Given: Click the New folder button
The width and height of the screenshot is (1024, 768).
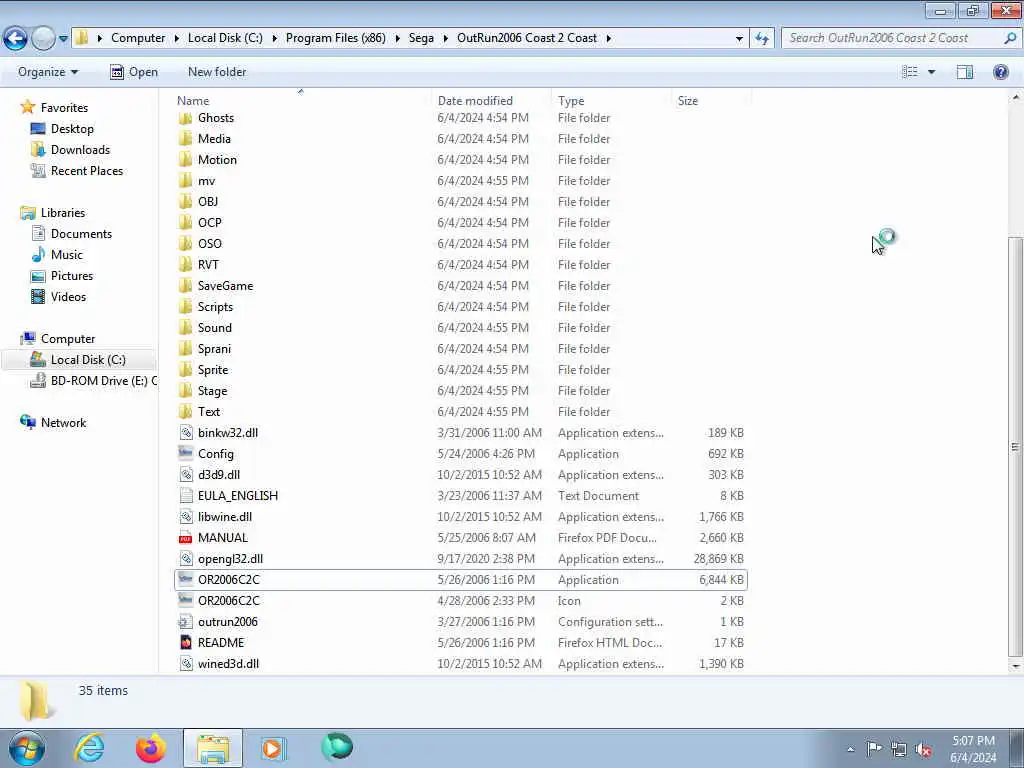Looking at the screenshot, I should tap(217, 72).
